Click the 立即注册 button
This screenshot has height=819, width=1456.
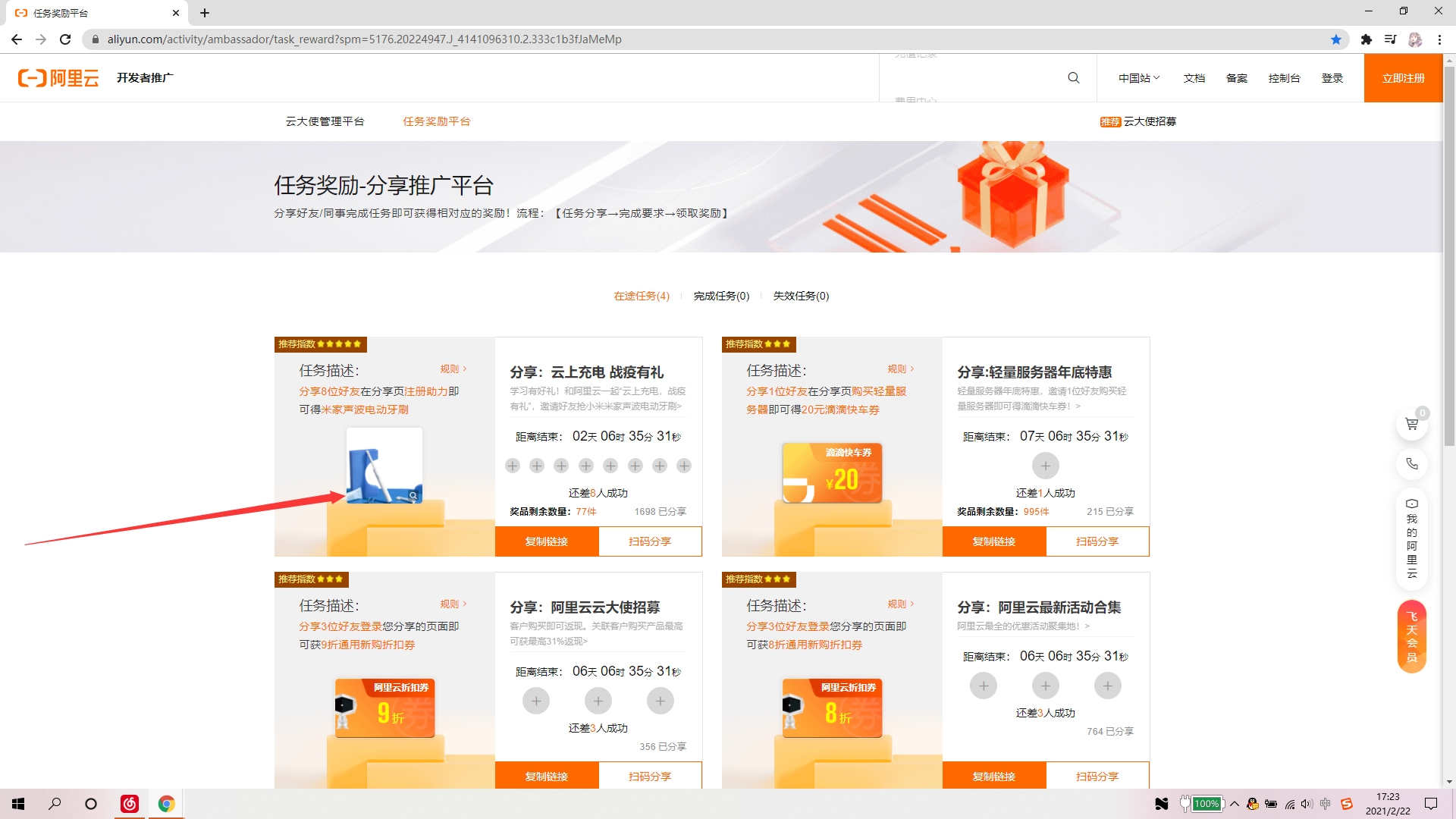point(1403,78)
